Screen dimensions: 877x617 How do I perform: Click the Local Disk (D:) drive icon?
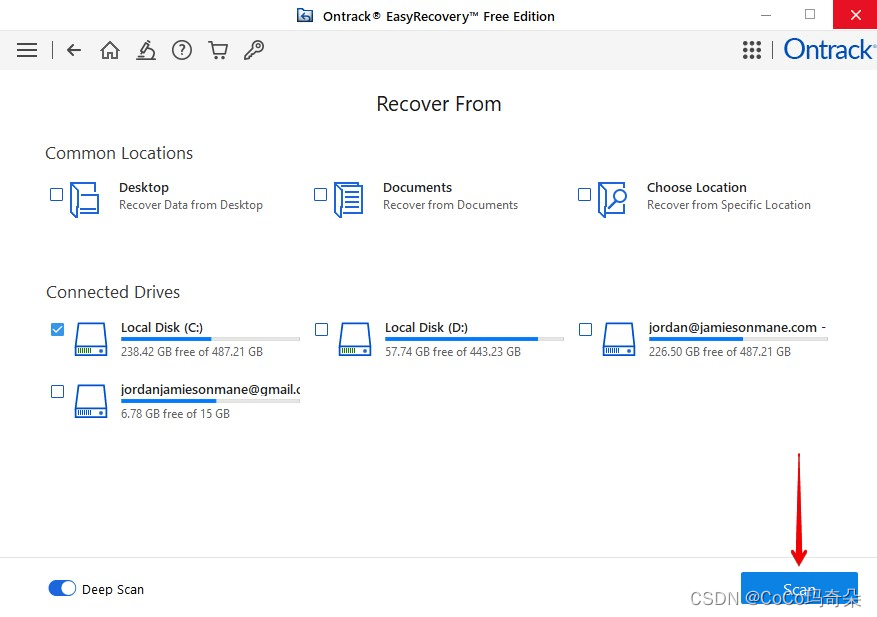[x=355, y=340]
